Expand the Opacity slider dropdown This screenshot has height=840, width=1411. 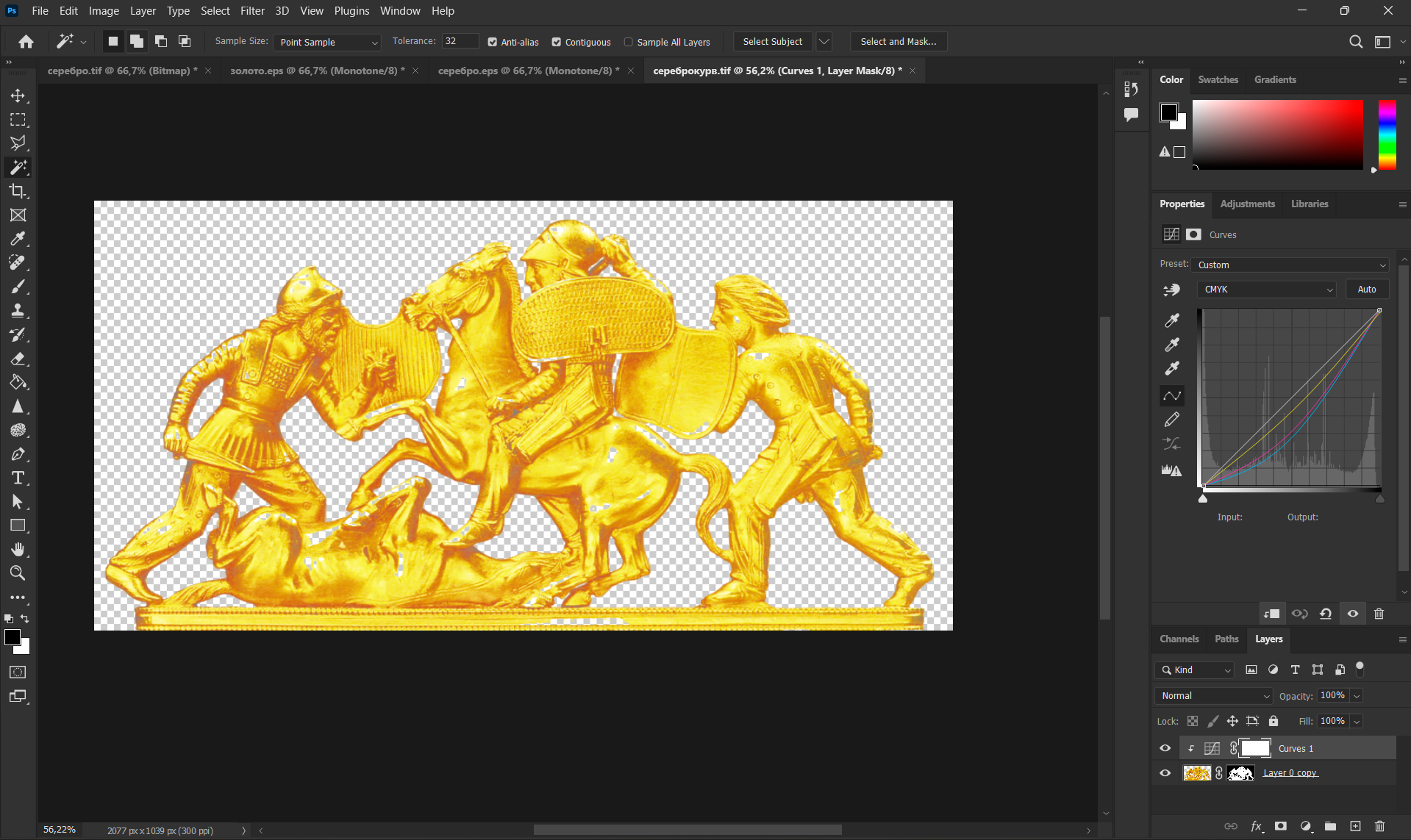click(x=1357, y=696)
